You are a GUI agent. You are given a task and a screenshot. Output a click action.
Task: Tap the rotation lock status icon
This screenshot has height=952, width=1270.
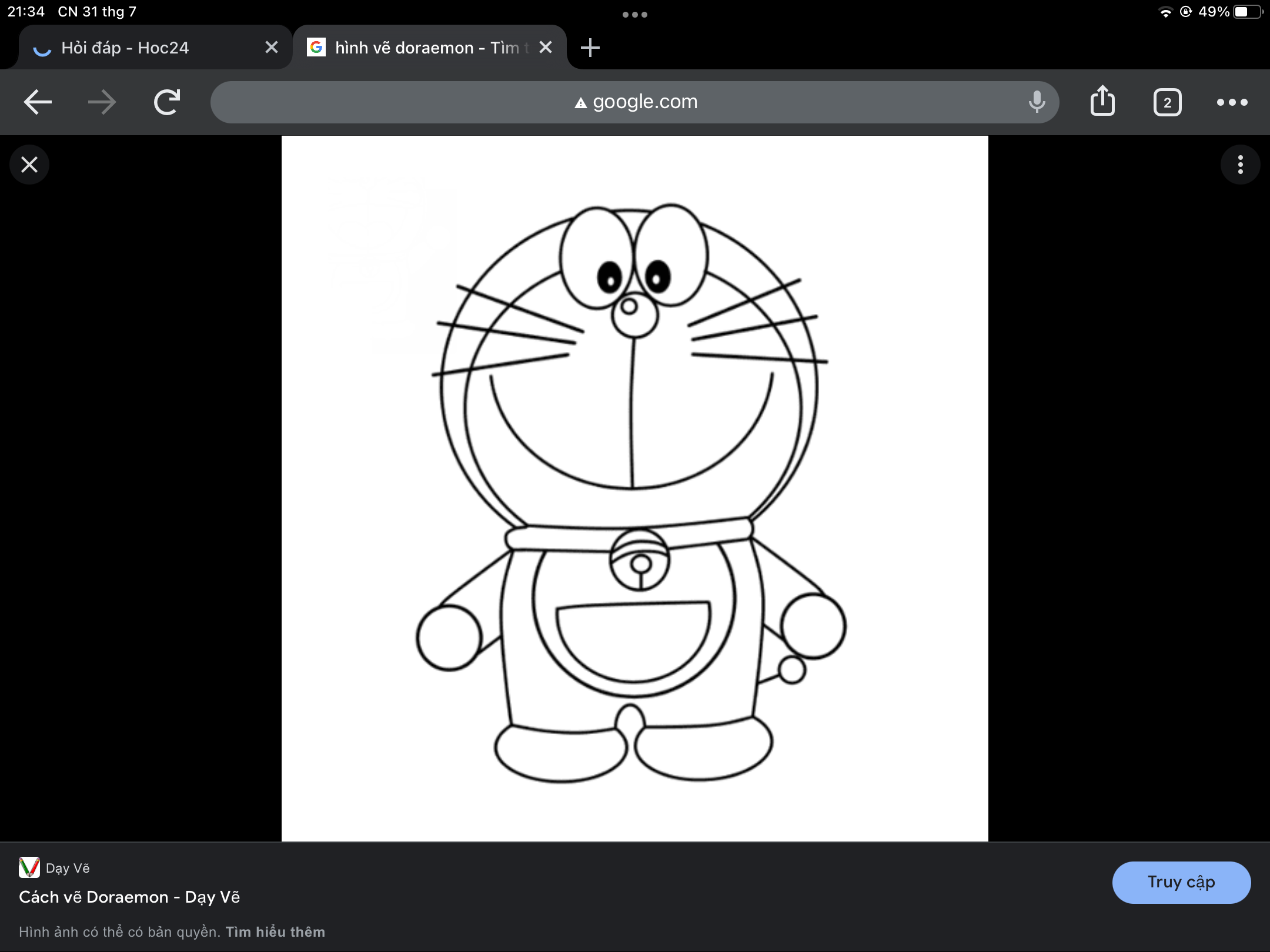1185,12
